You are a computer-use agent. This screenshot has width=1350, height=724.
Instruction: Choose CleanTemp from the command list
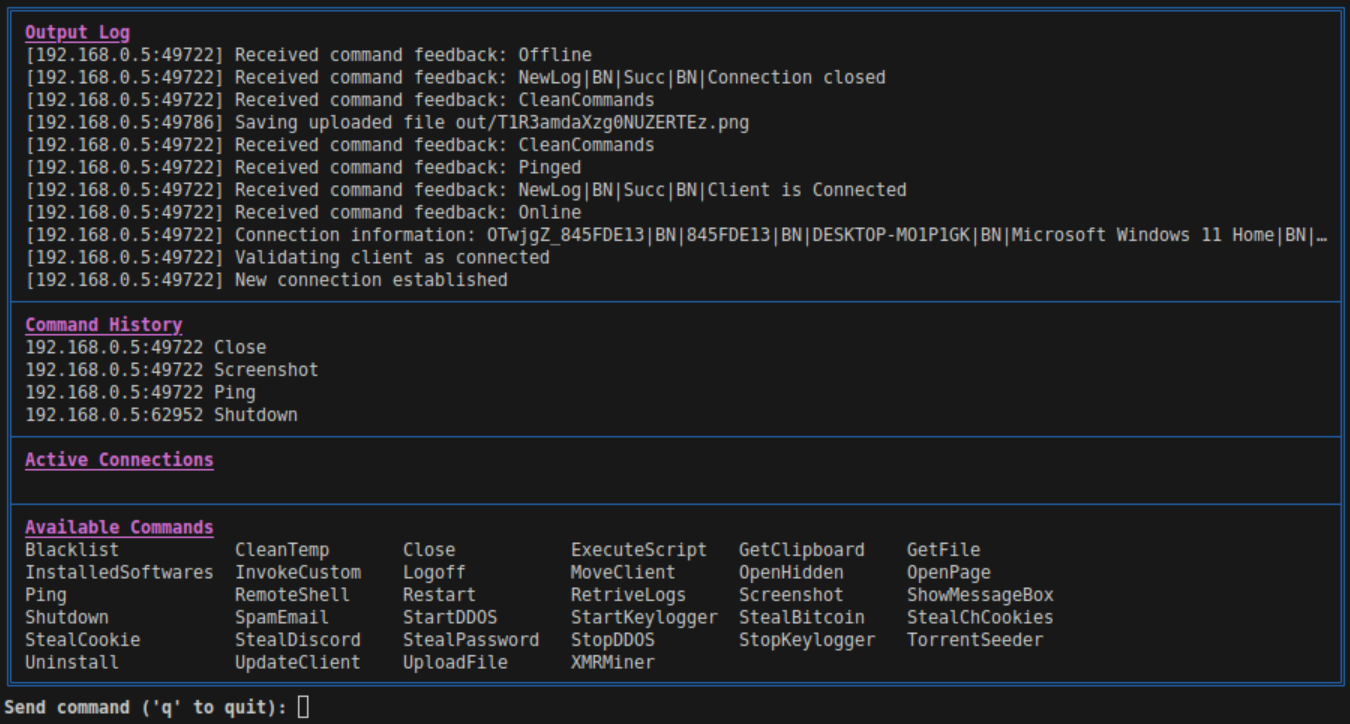click(x=281, y=550)
